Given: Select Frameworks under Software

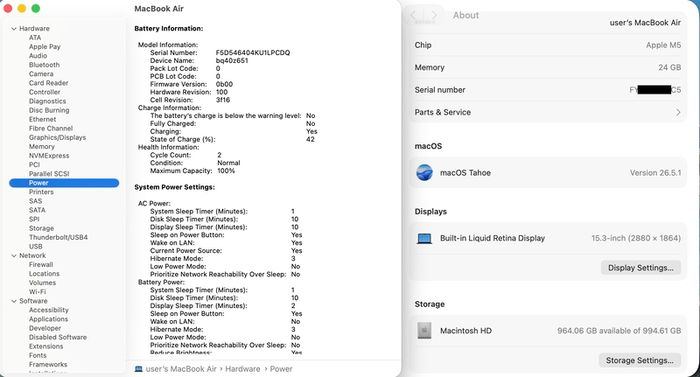Looking at the screenshot, I should coord(48,364).
